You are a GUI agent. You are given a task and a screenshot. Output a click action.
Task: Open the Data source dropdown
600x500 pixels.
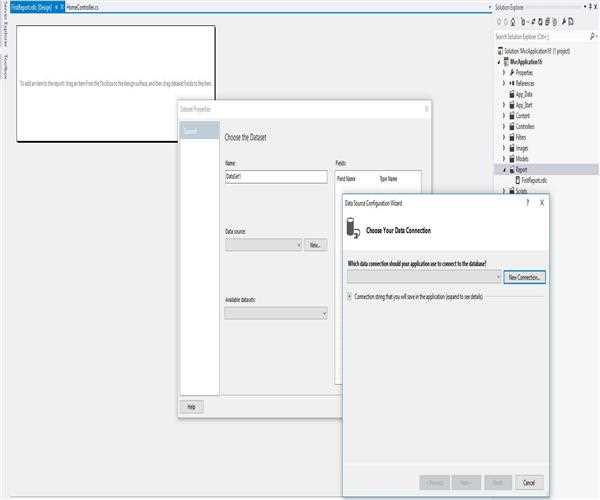click(x=297, y=244)
